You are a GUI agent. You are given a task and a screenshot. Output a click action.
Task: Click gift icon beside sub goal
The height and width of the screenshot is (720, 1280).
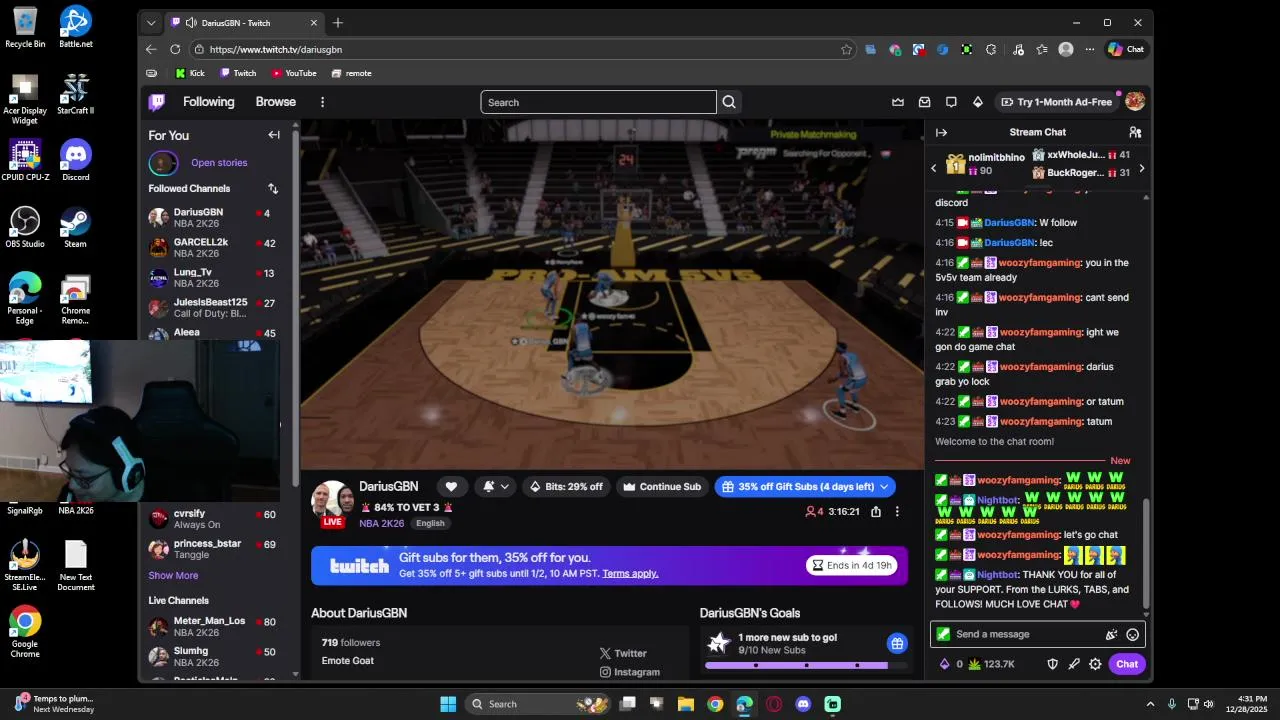[897, 643]
